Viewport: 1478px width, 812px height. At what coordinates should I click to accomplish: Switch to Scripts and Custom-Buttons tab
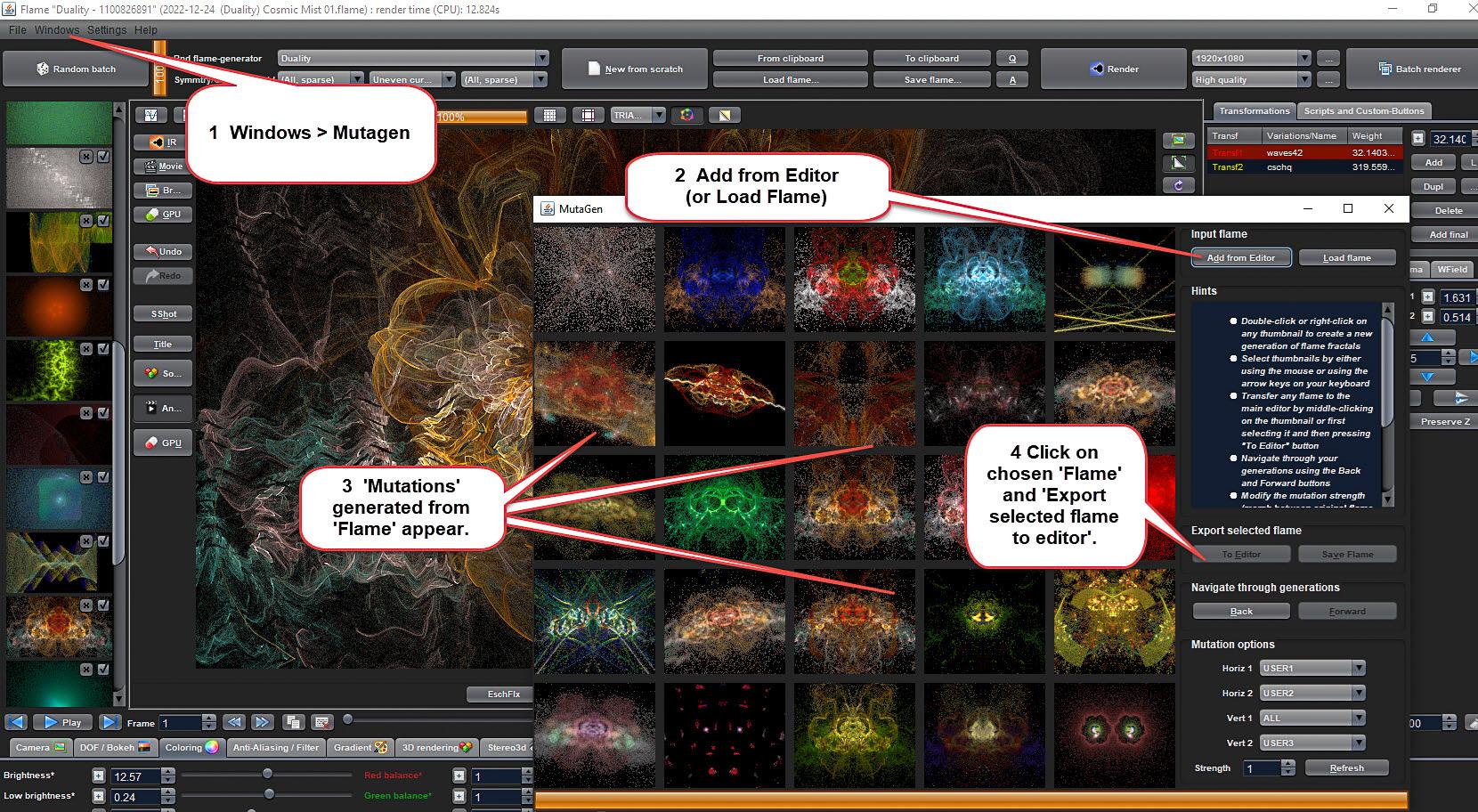coord(1364,111)
